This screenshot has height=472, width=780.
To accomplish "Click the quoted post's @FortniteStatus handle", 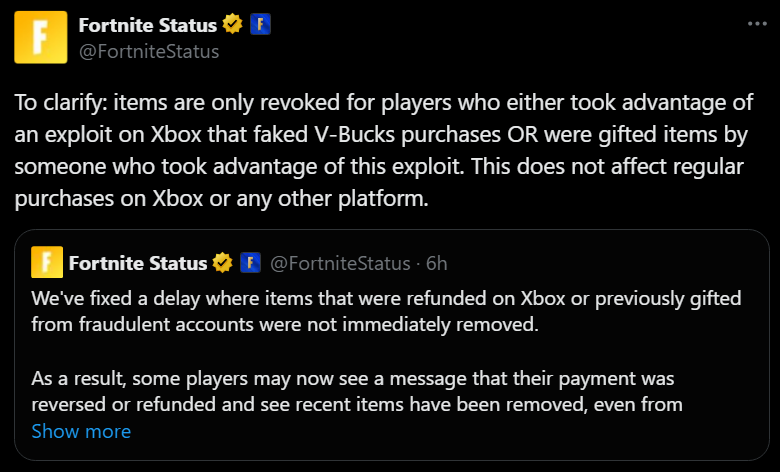I will 340,263.
